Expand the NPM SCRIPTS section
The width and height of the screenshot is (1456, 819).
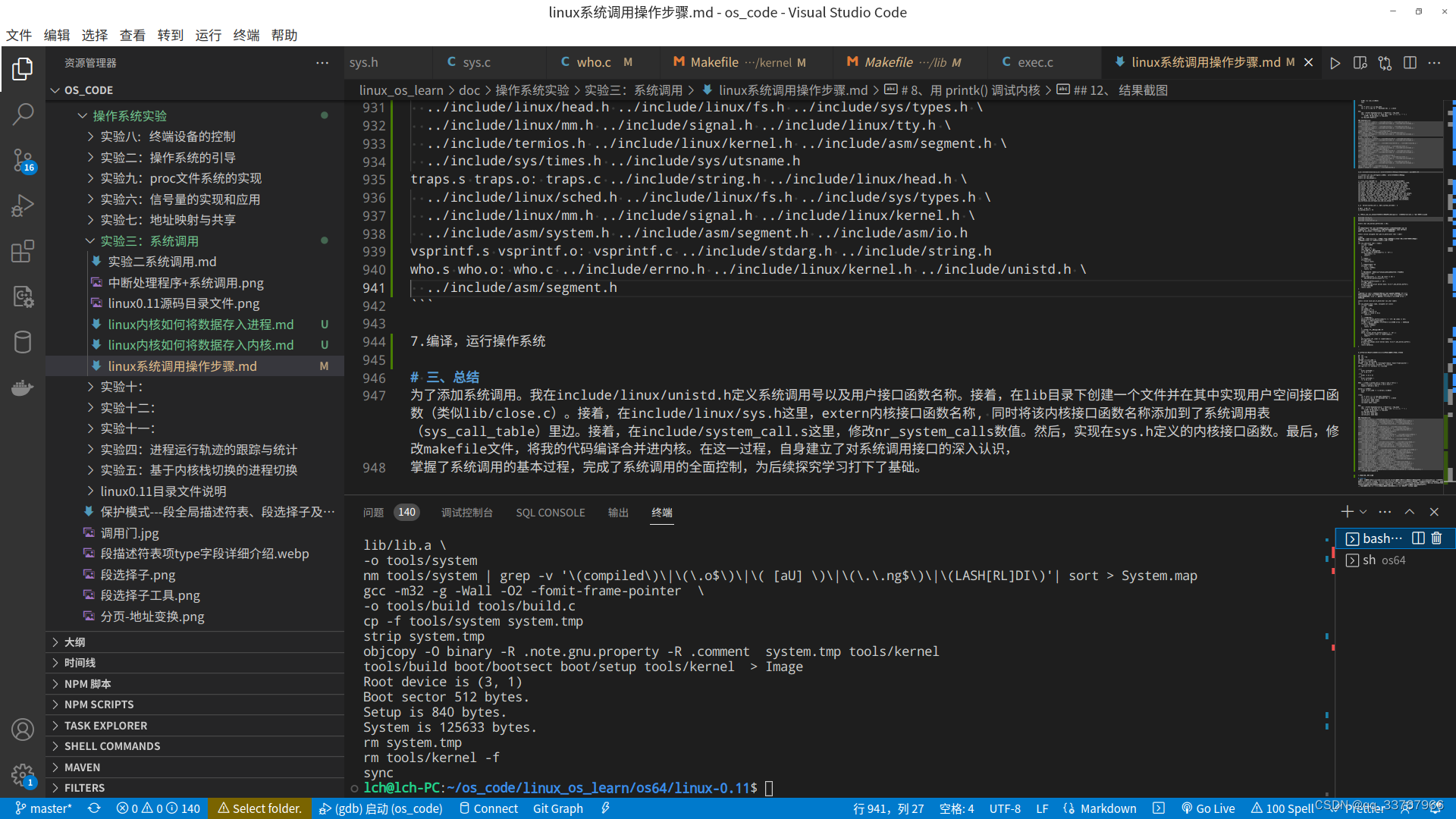pos(99,704)
